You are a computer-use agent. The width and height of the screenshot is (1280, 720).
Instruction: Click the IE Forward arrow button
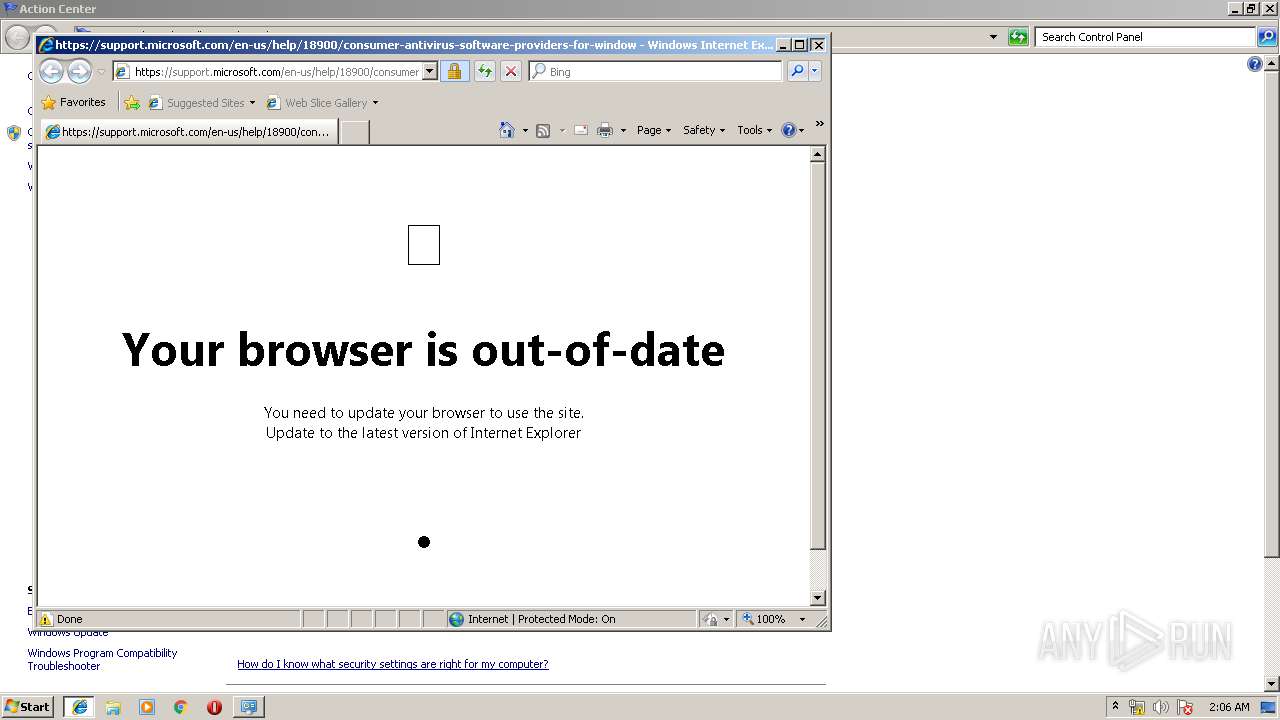point(79,71)
